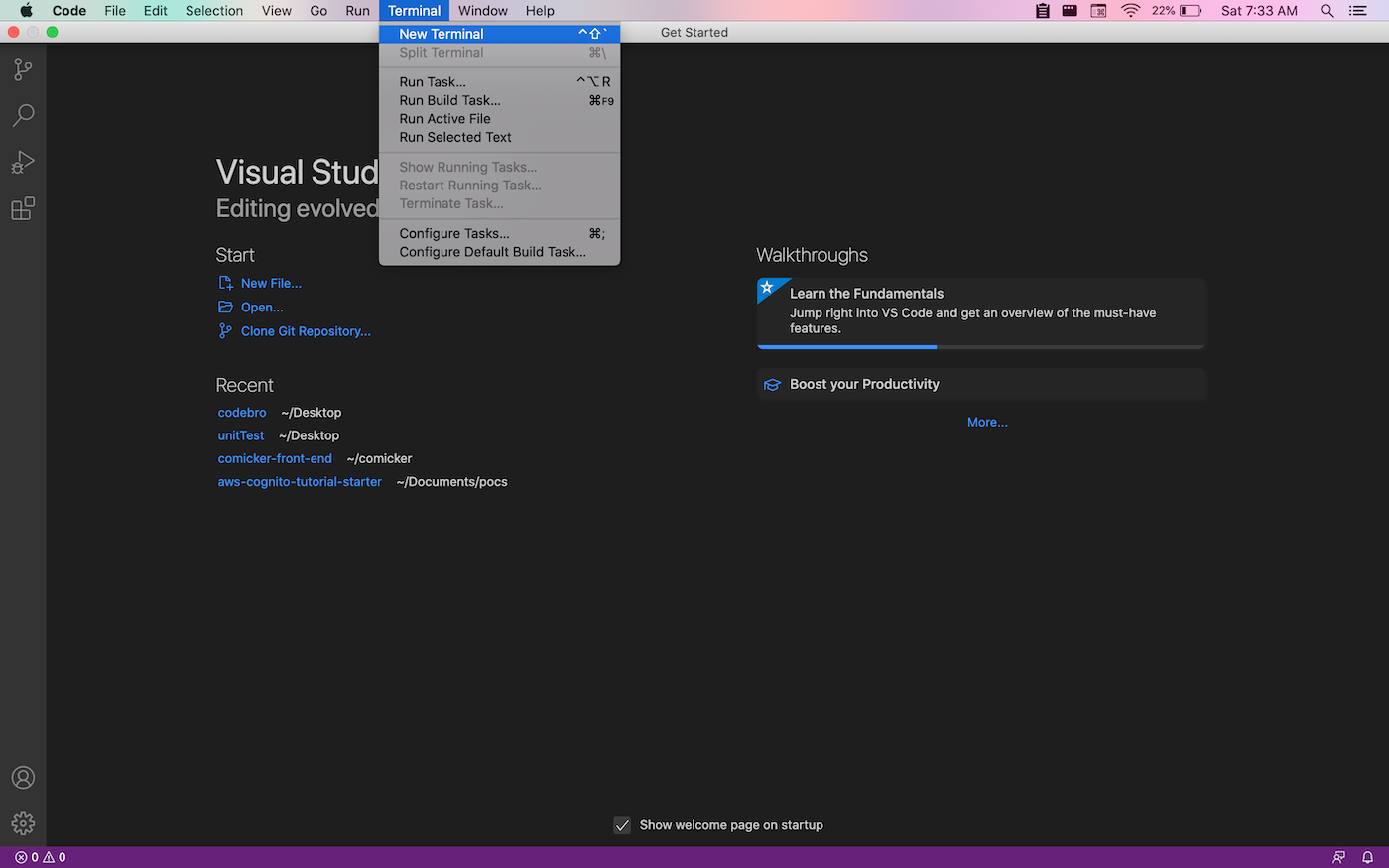
Task: Open recent aws-cognito-tutorial-starter
Action: pos(300,482)
